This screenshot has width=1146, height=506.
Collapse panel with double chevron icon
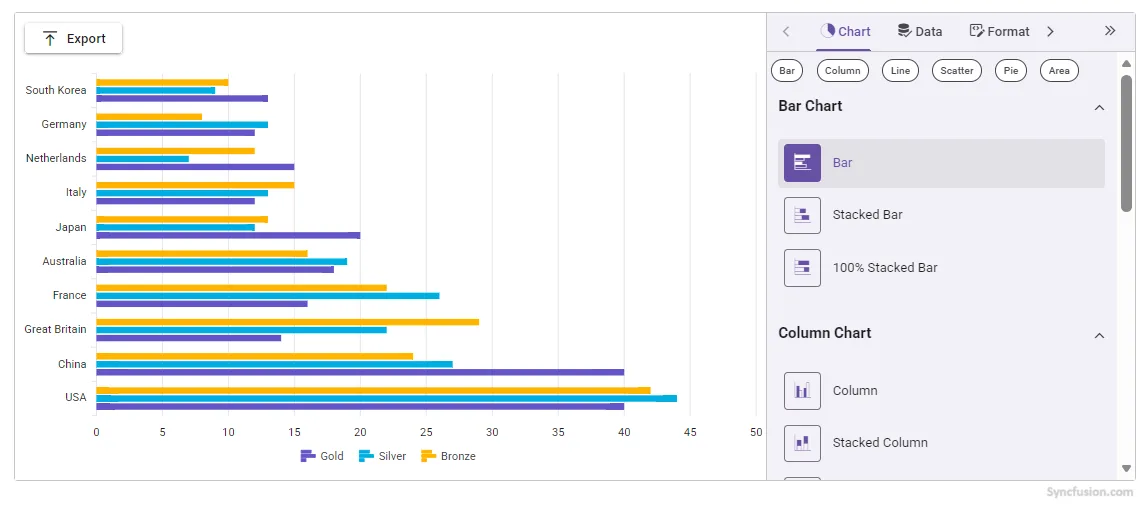[x=1109, y=31]
